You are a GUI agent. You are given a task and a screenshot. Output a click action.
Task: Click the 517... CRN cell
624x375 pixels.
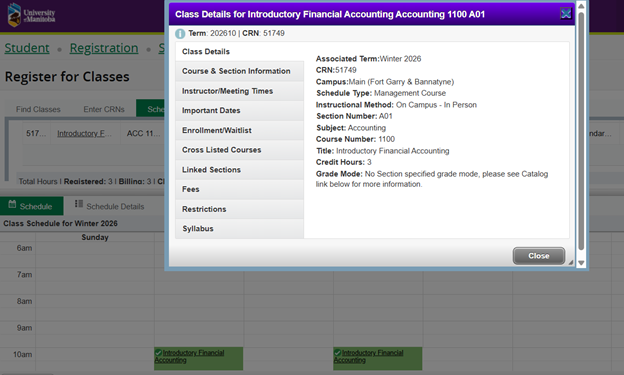click(36, 134)
